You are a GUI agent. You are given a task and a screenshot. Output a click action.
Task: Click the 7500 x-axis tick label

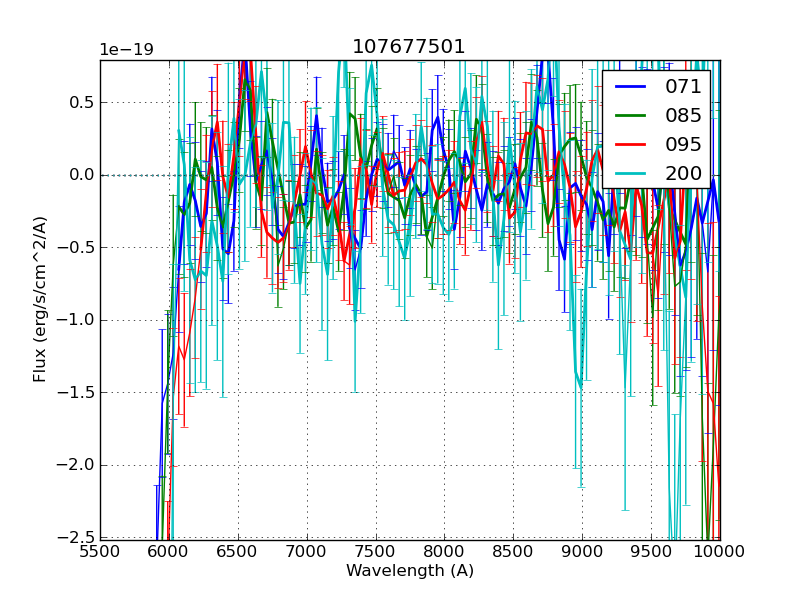click(x=375, y=551)
